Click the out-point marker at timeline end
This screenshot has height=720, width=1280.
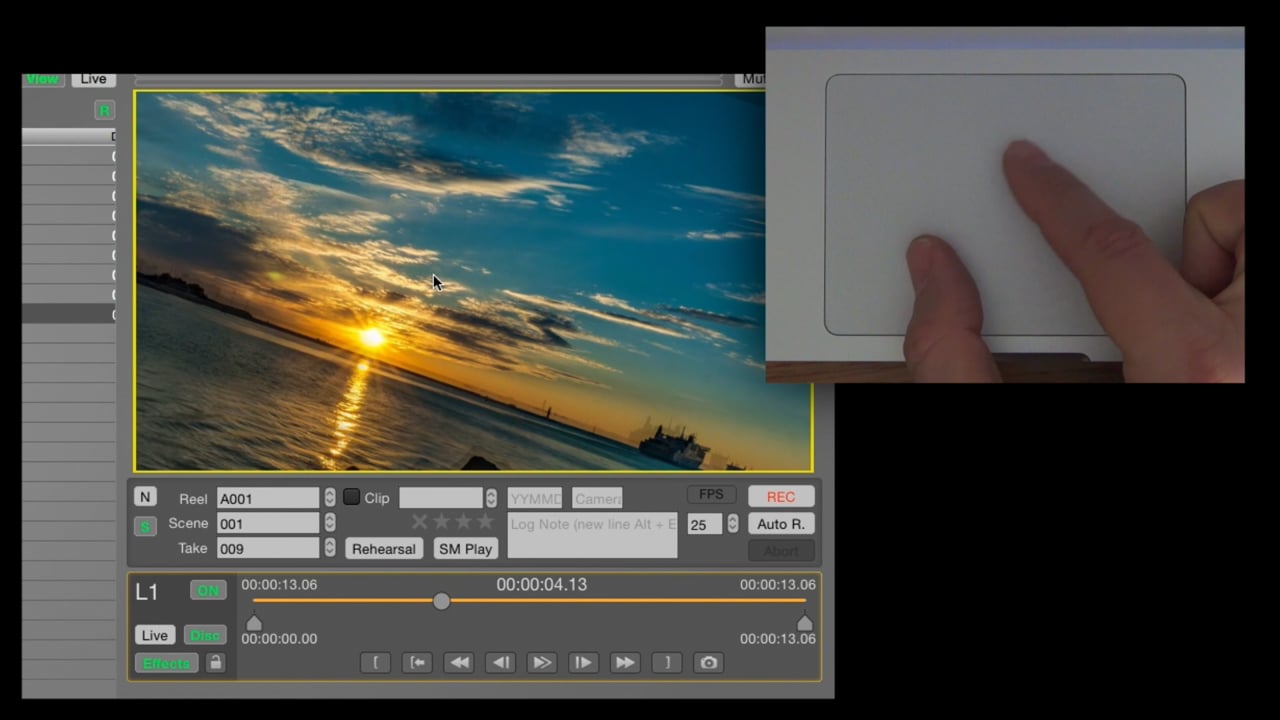[805, 622]
